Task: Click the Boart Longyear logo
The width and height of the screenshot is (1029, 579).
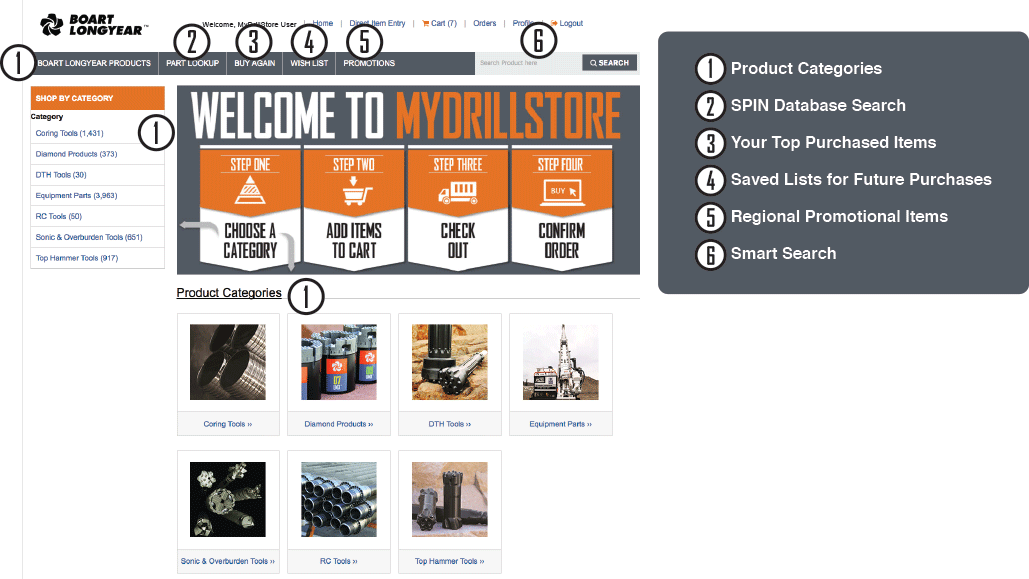Action: [x=94, y=25]
